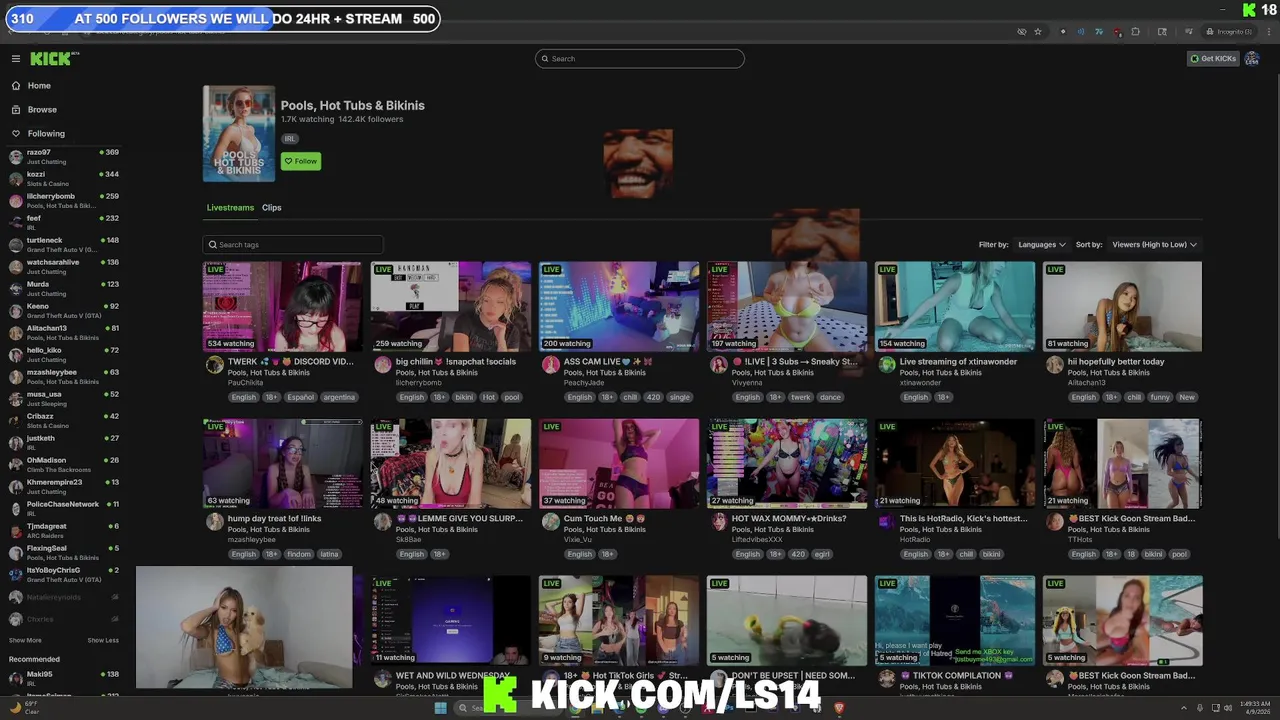Open 'This is HotRadio' stream title
This screenshot has width=1280, height=720.
[963, 519]
